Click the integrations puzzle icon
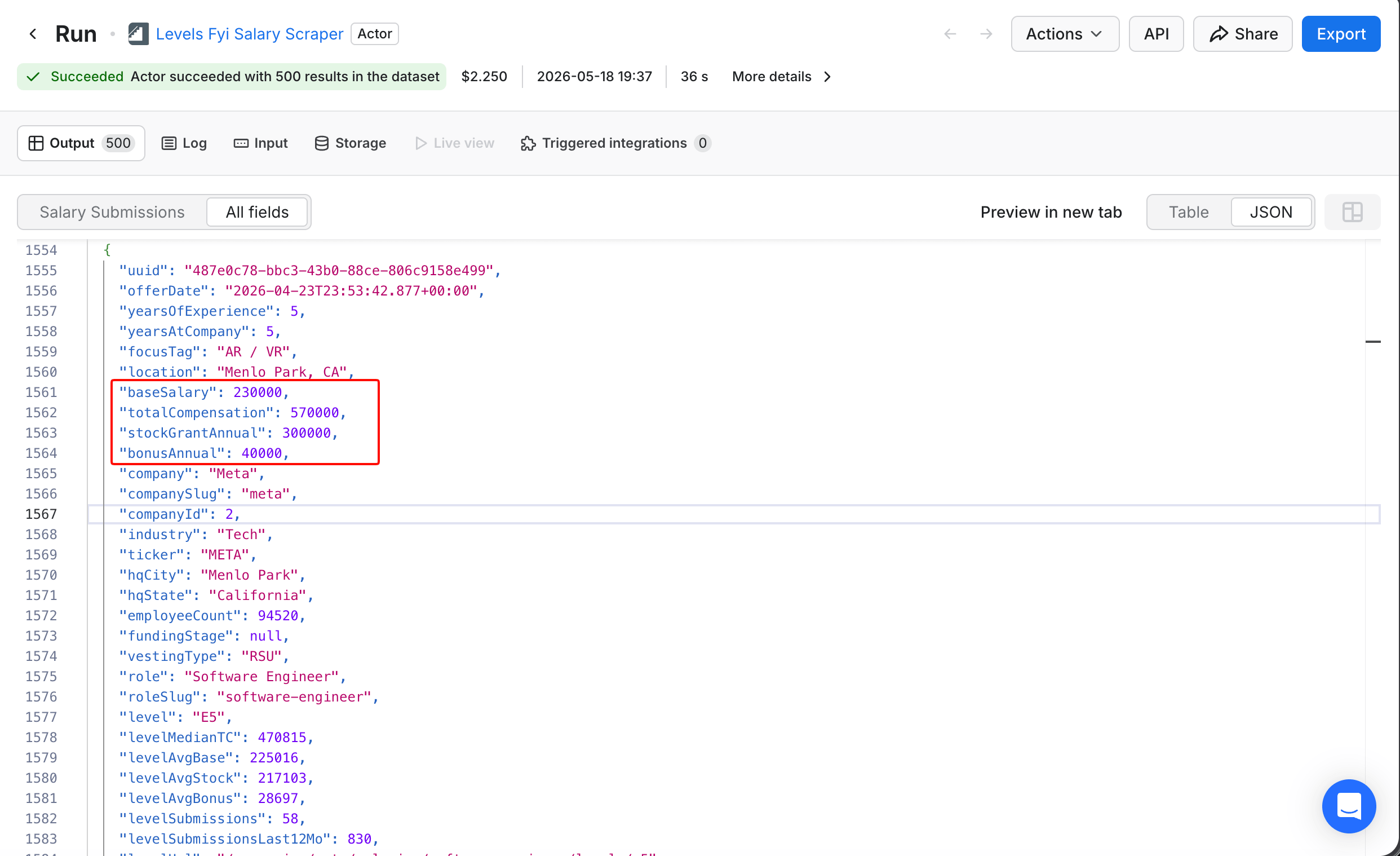 [528, 143]
